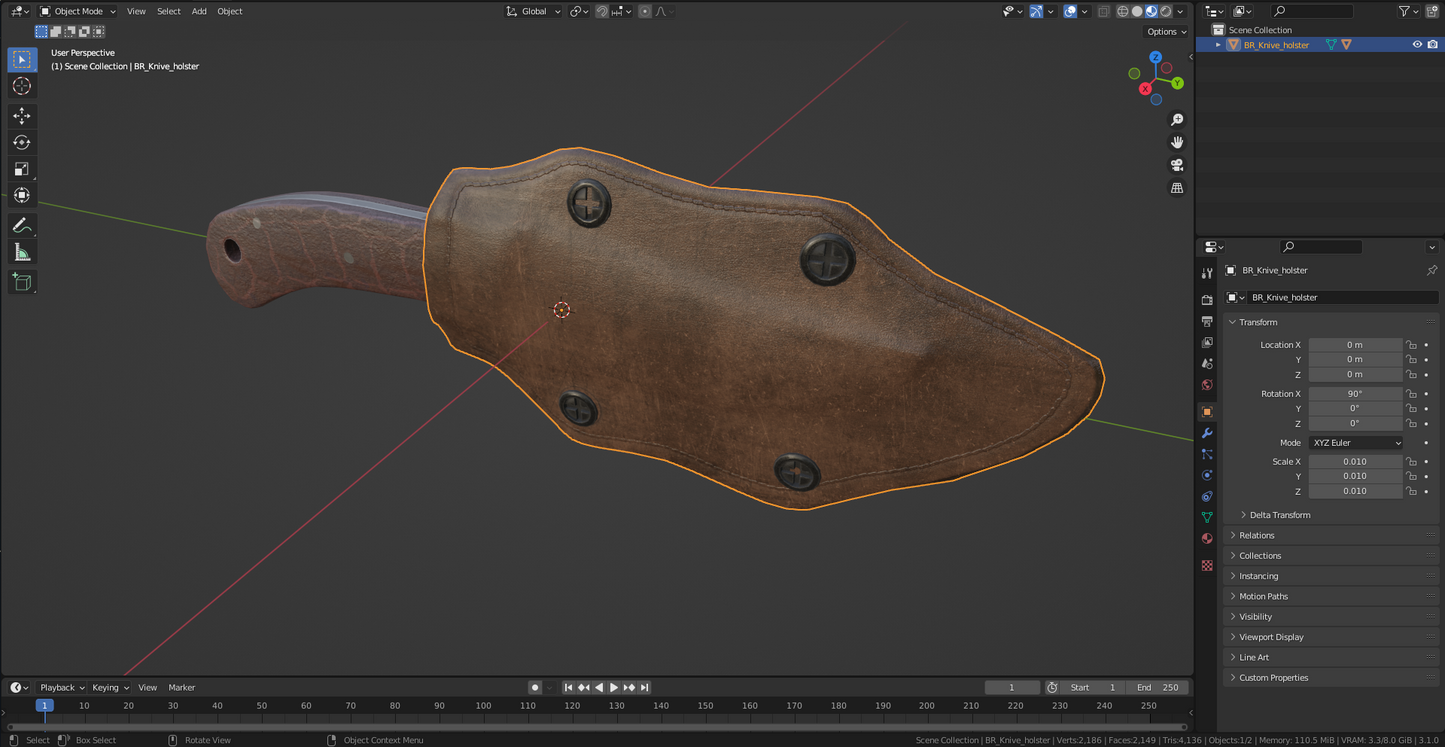Toggle camera view in viewport
Screen dimensions: 1445x747
(1177, 165)
